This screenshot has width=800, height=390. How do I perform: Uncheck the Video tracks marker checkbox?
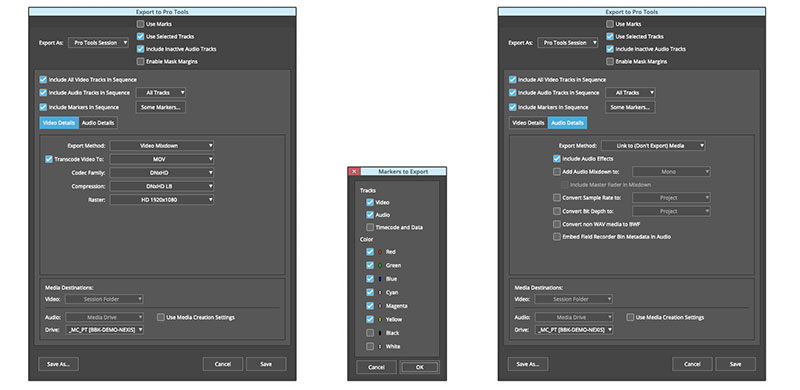pos(370,203)
